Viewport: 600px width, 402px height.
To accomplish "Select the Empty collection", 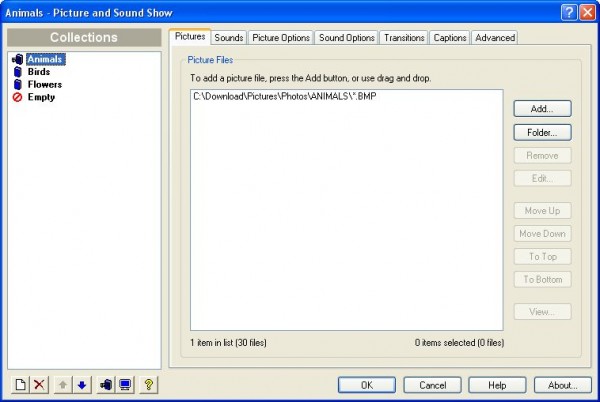I will 41,97.
